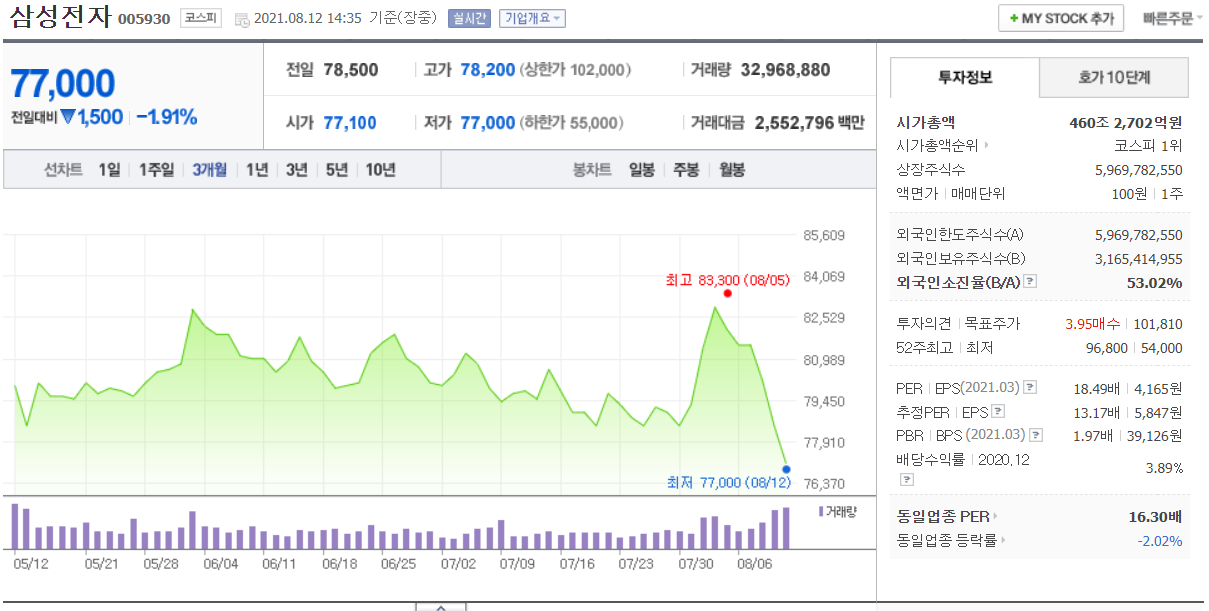Click the tall volume bar at 05/12
The width and height of the screenshot is (1209, 611).
[15, 526]
